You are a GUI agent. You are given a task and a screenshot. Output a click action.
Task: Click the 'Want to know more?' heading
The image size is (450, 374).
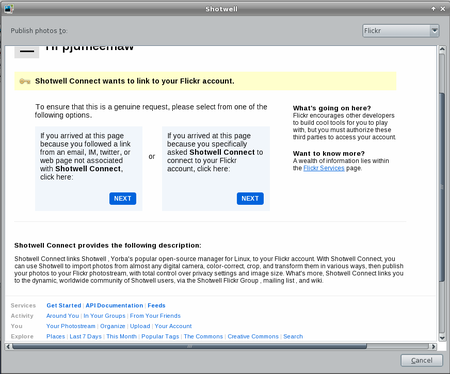click(329, 153)
